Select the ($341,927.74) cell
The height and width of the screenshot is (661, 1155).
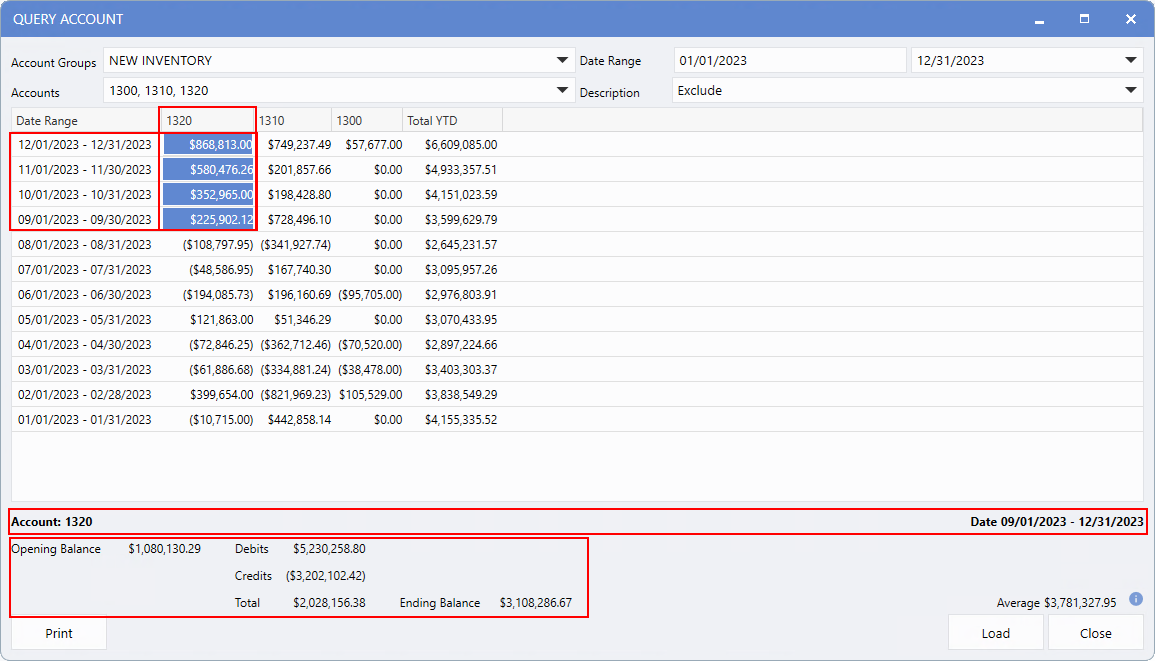[295, 245]
